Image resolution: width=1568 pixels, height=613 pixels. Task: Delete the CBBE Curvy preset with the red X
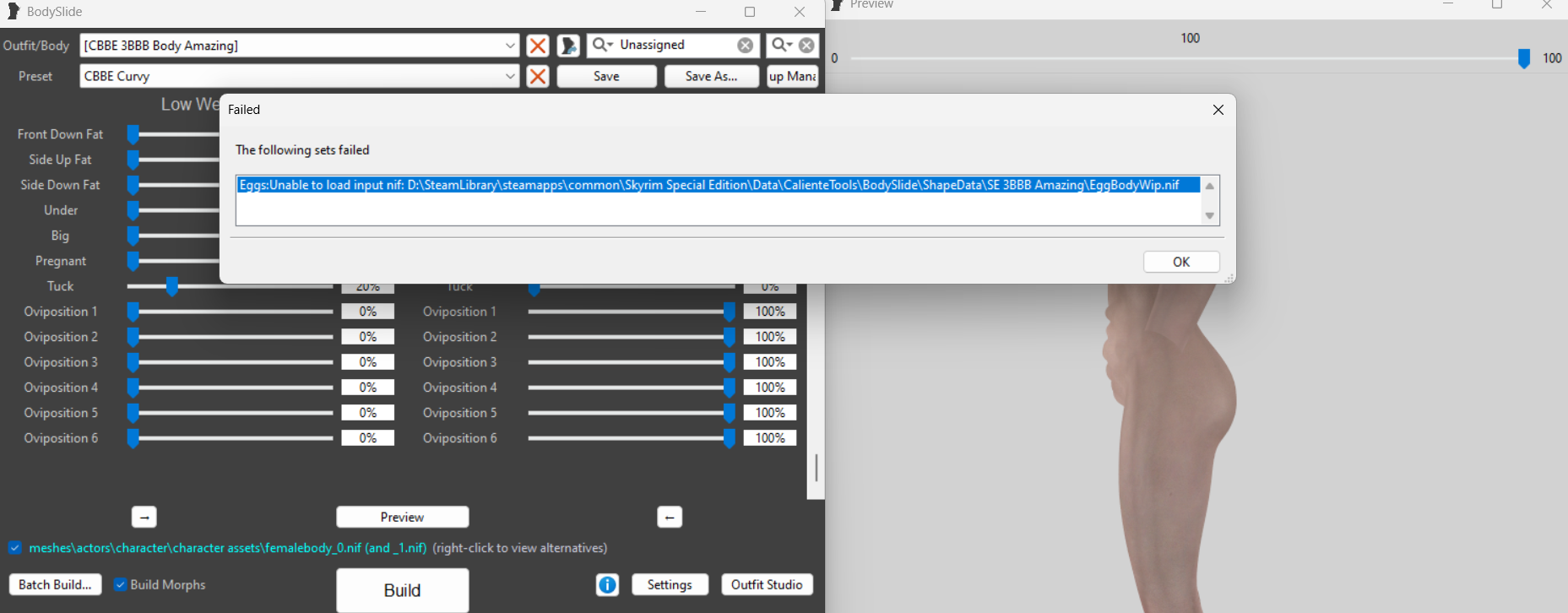coord(537,76)
